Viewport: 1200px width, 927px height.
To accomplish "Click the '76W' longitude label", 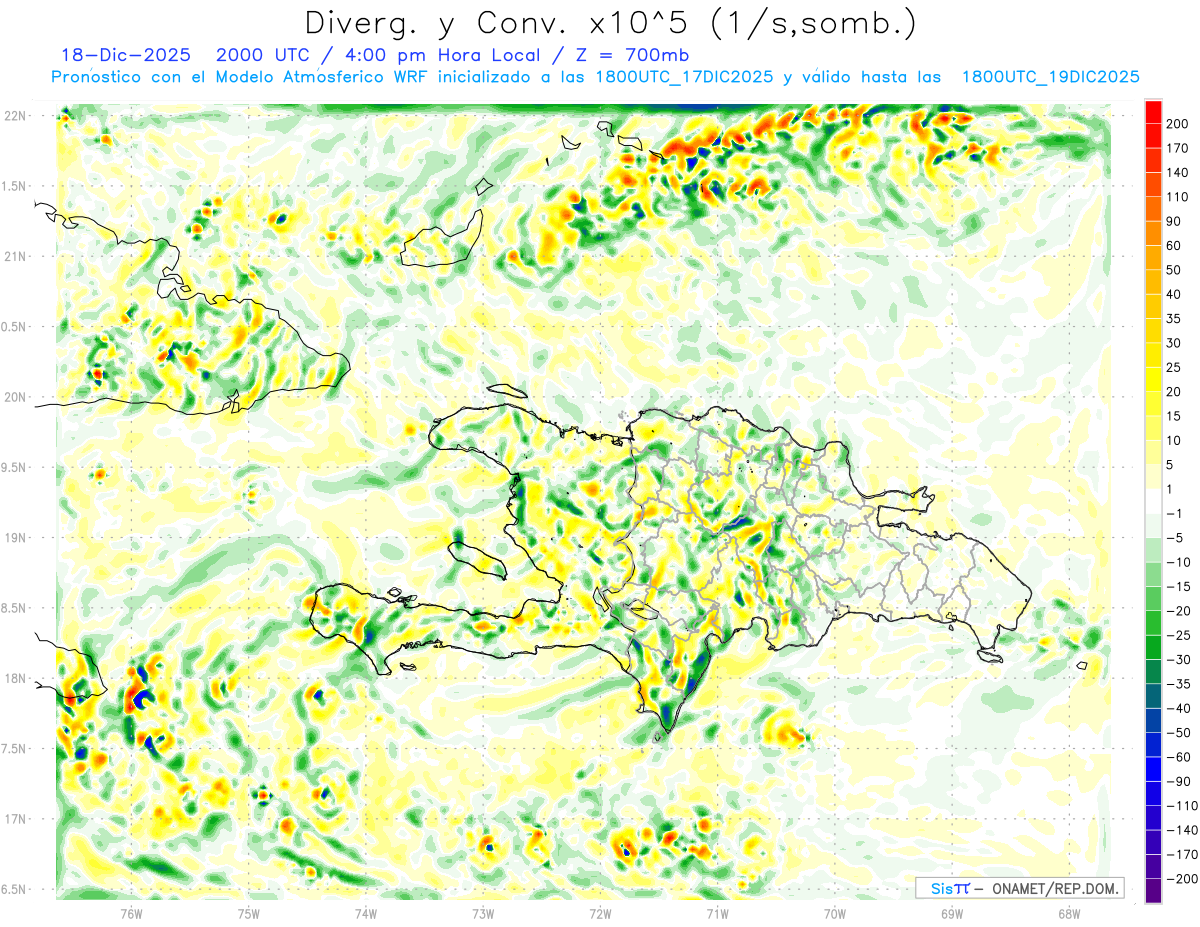I will [131, 913].
